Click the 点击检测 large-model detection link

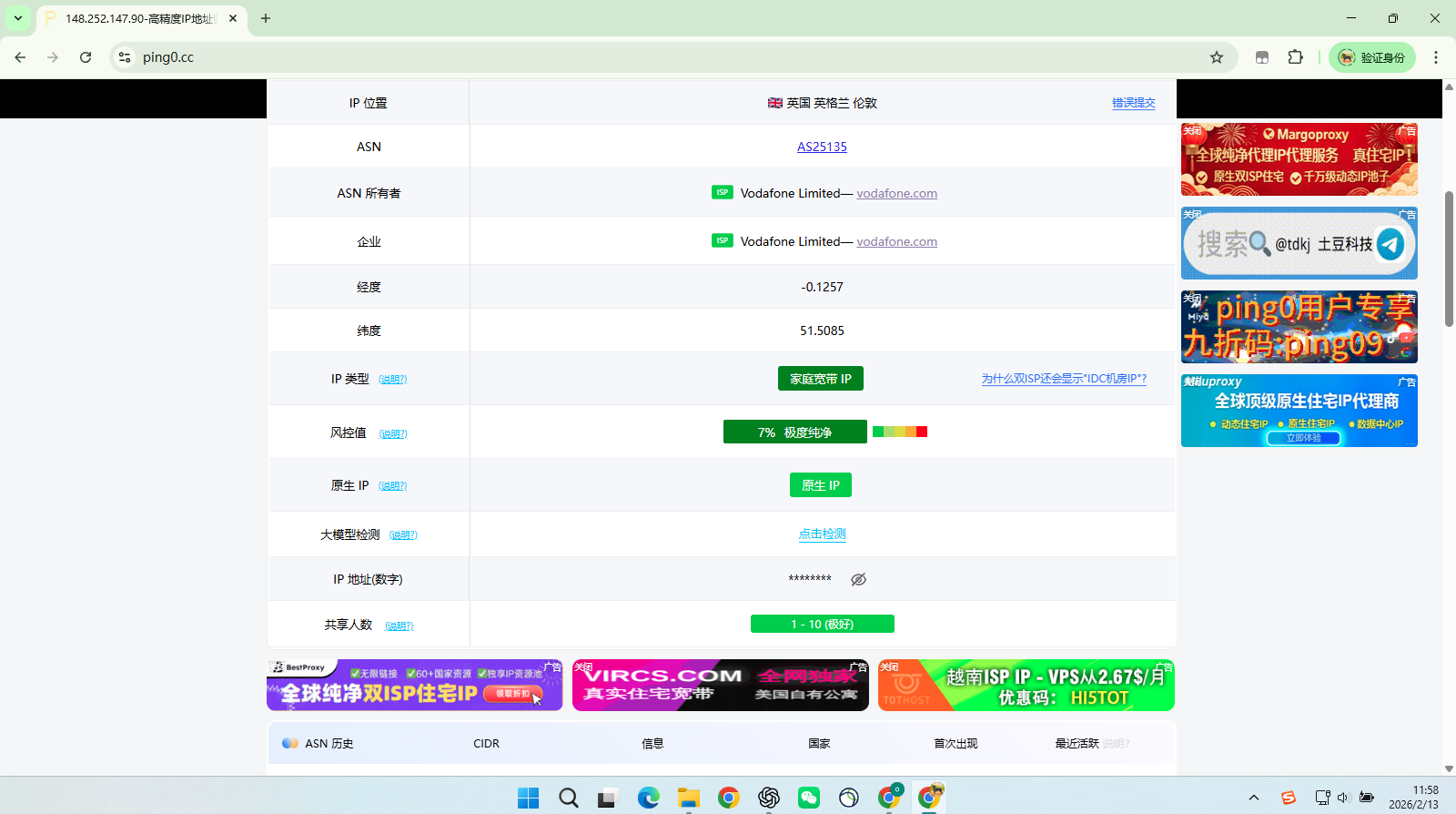[822, 534]
